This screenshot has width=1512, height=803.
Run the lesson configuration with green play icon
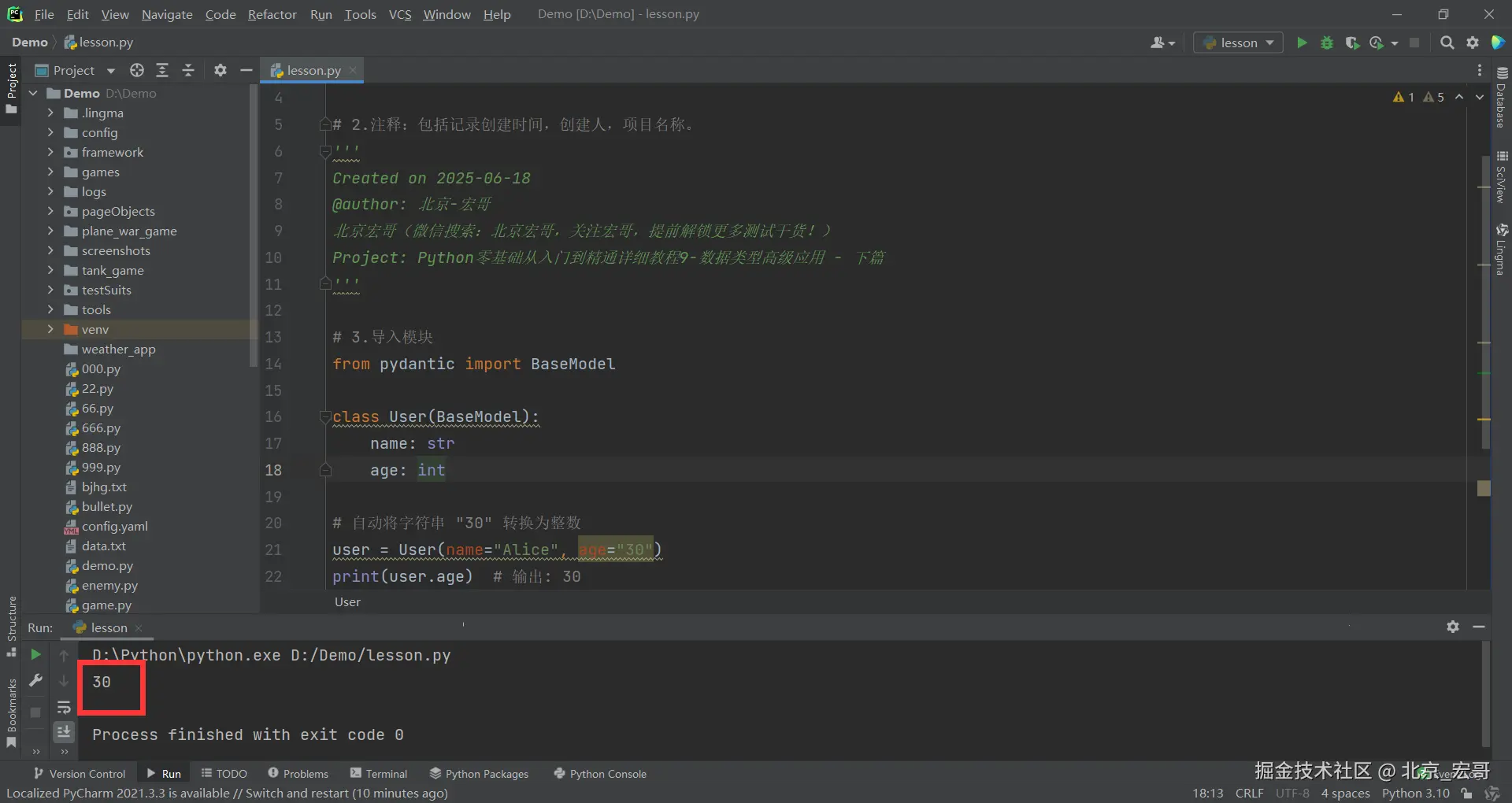pyautogui.click(x=1302, y=43)
